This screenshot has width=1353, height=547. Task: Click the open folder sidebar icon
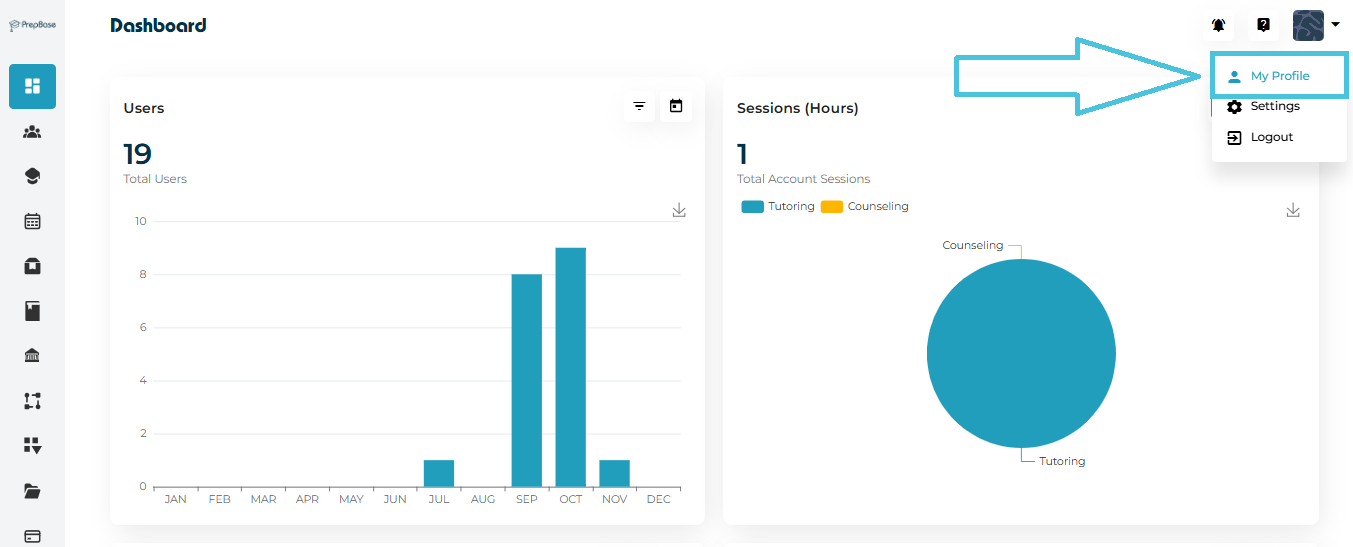click(x=32, y=491)
